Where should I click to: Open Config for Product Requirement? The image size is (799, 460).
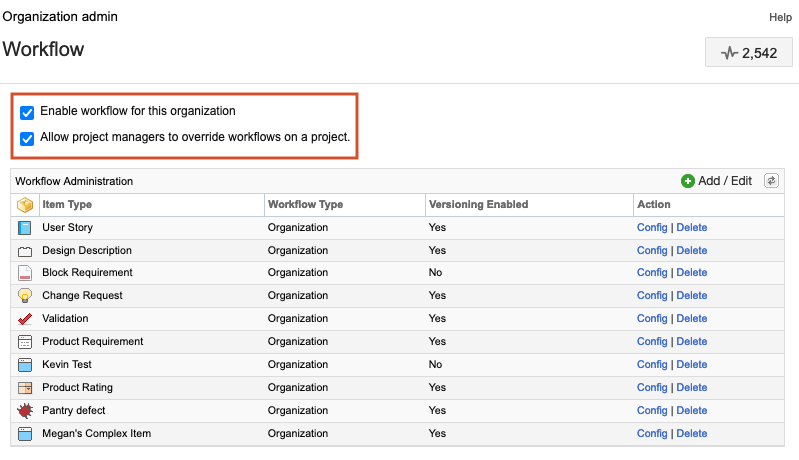[652, 341]
